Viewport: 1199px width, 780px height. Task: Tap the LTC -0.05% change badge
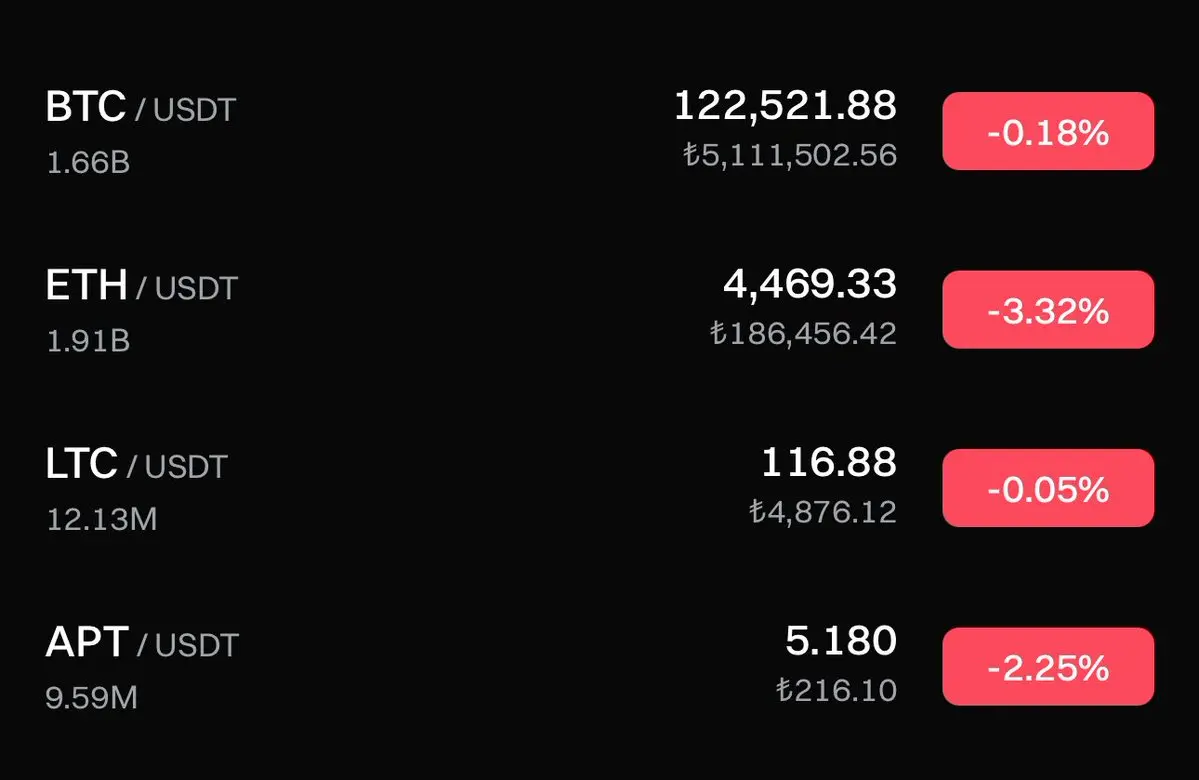[x=1048, y=488]
